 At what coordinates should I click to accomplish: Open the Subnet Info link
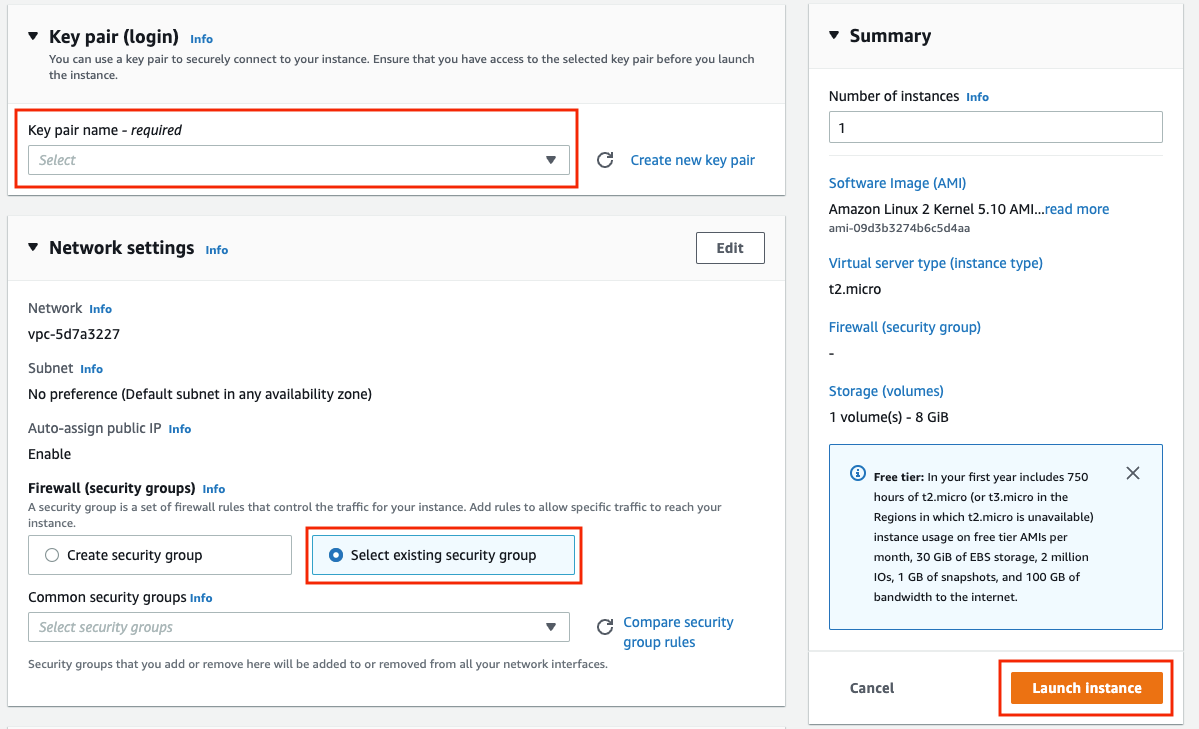[91, 368]
